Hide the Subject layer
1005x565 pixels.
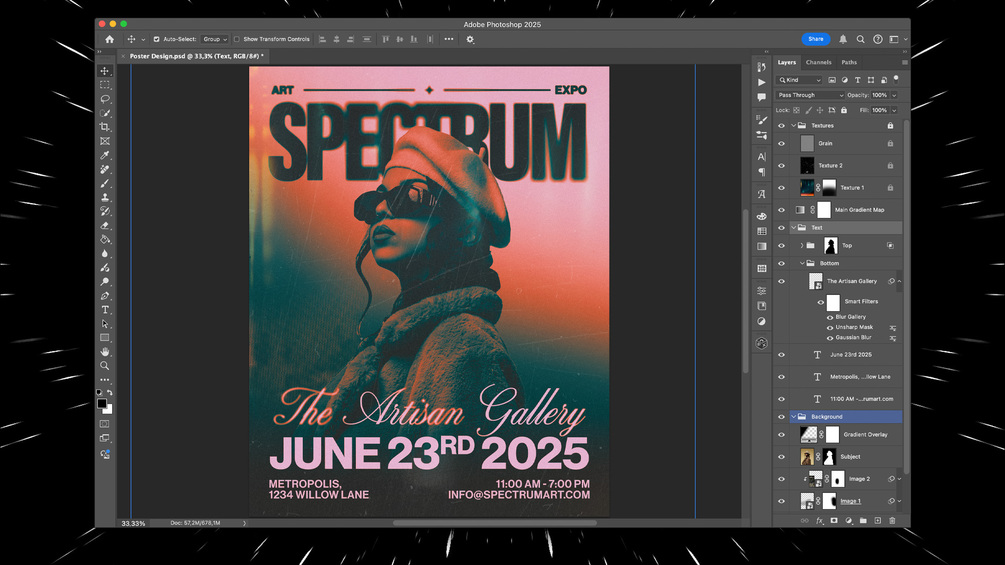coord(781,457)
